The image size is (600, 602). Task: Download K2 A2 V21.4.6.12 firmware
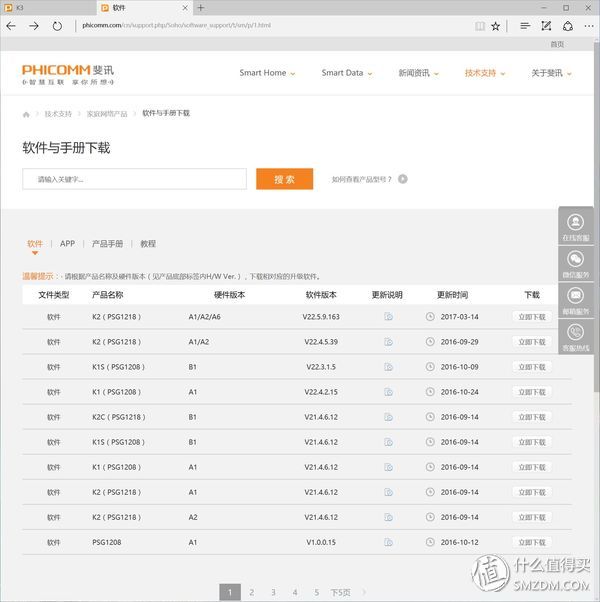click(532, 517)
